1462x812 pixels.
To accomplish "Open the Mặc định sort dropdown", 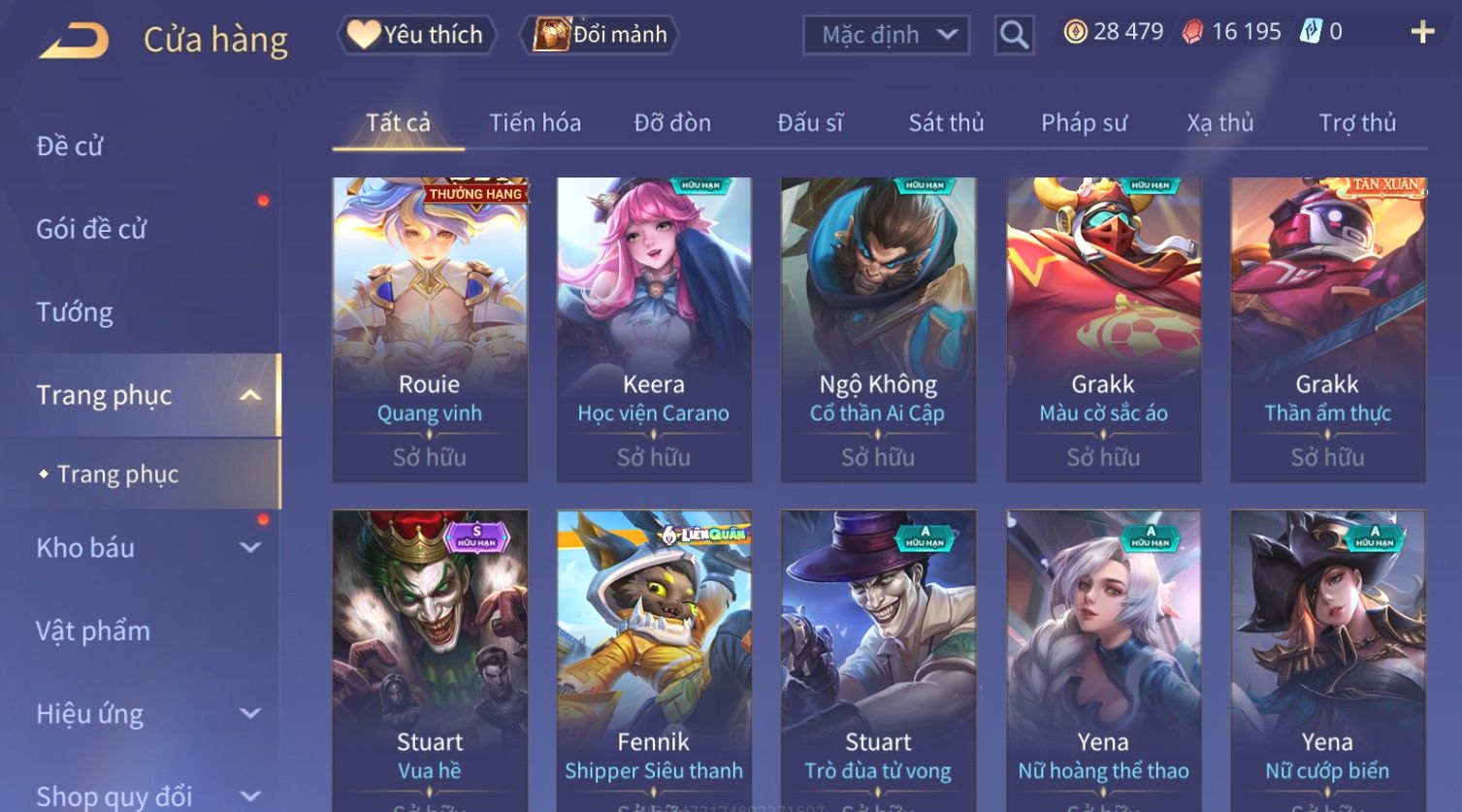I will (886, 35).
